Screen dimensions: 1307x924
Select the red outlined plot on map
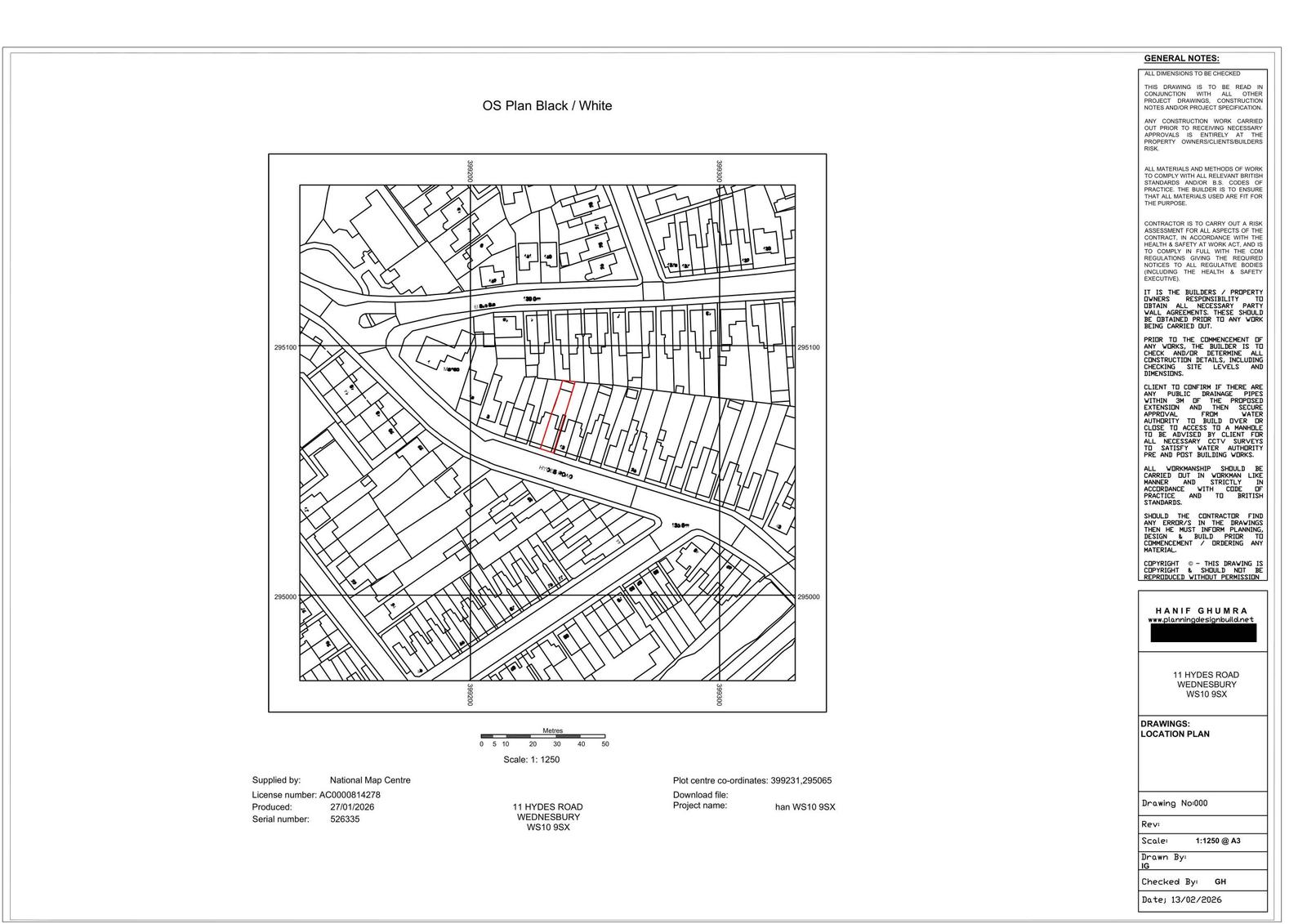(558, 416)
